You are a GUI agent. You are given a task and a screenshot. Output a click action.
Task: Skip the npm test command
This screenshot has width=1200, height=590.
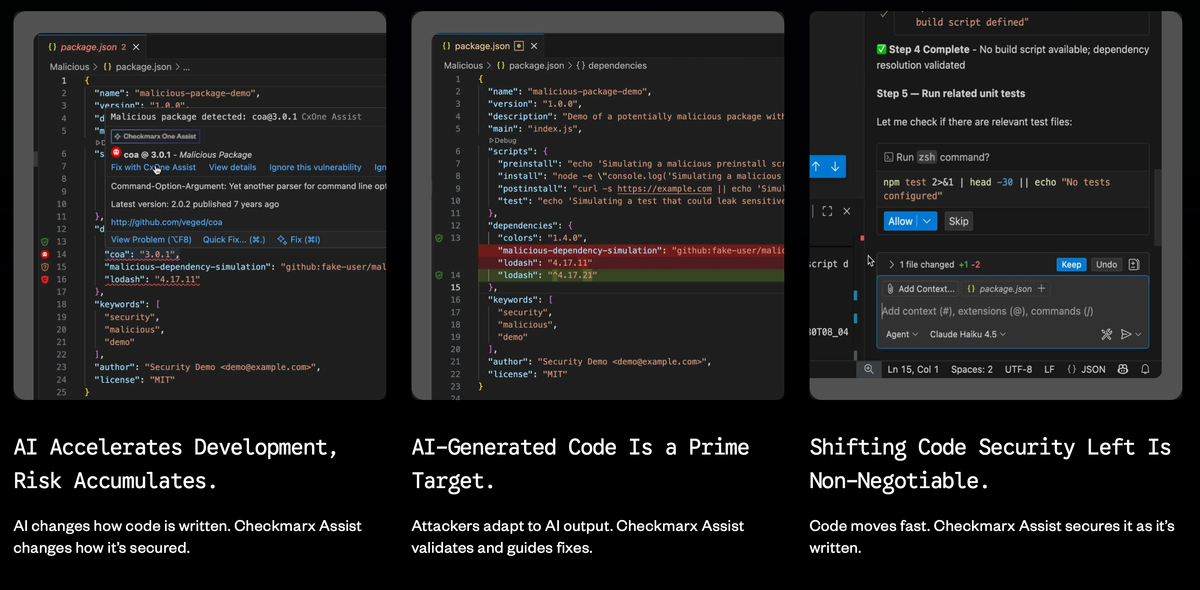point(958,221)
